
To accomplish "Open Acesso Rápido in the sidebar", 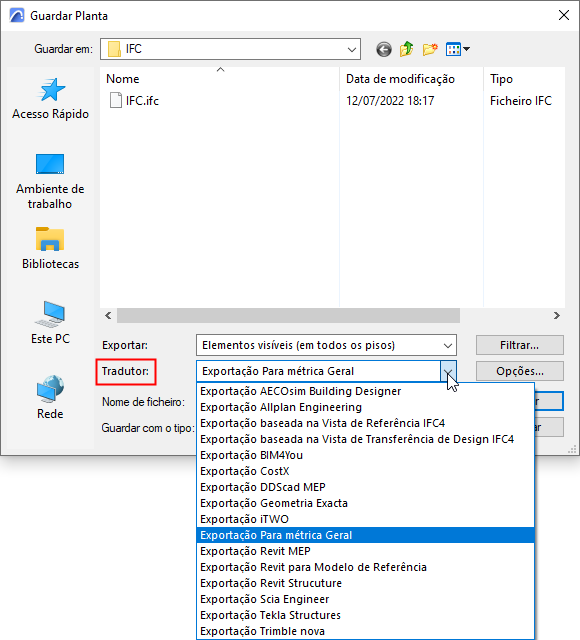I will 50,99.
